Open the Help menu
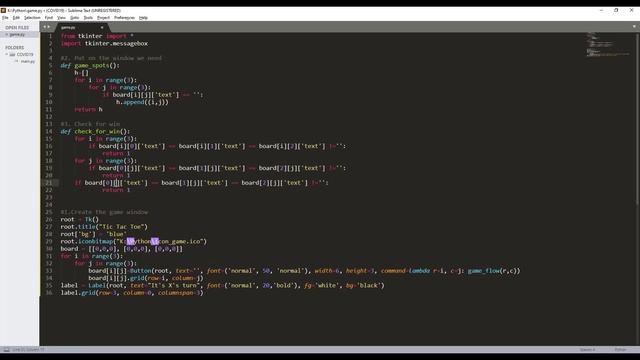Image resolution: width=640 pixels, height=360 pixels. [x=143, y=18]
